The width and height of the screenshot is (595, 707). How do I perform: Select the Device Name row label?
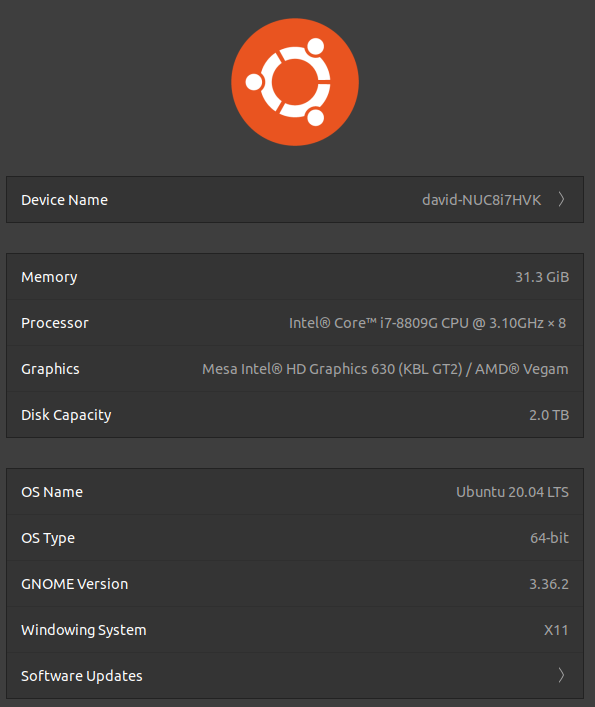click(64, 200)
